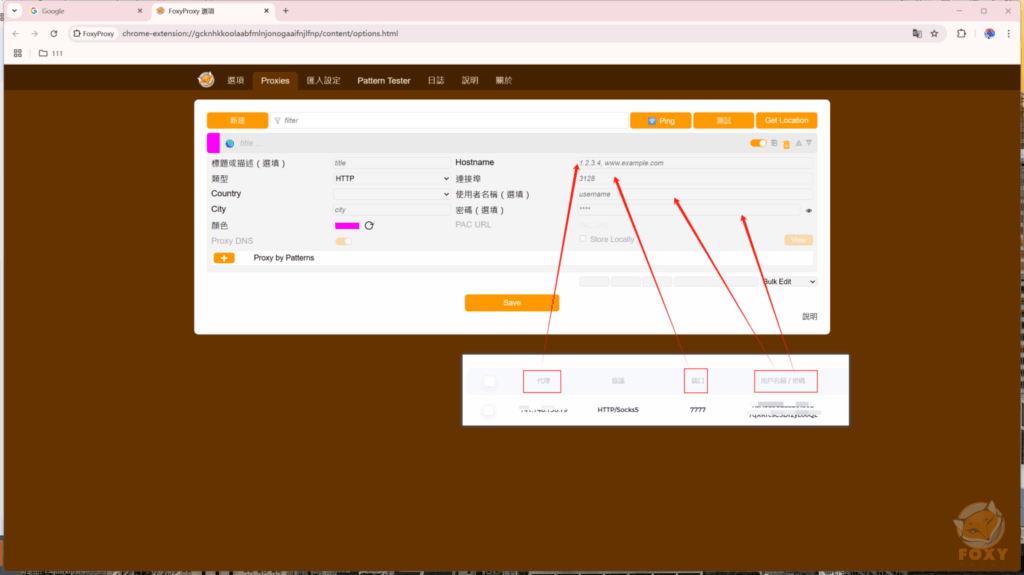The image size is (1024, 575).
Task: Duplicate the proxy with the copy icon
Action: point(774,143)
